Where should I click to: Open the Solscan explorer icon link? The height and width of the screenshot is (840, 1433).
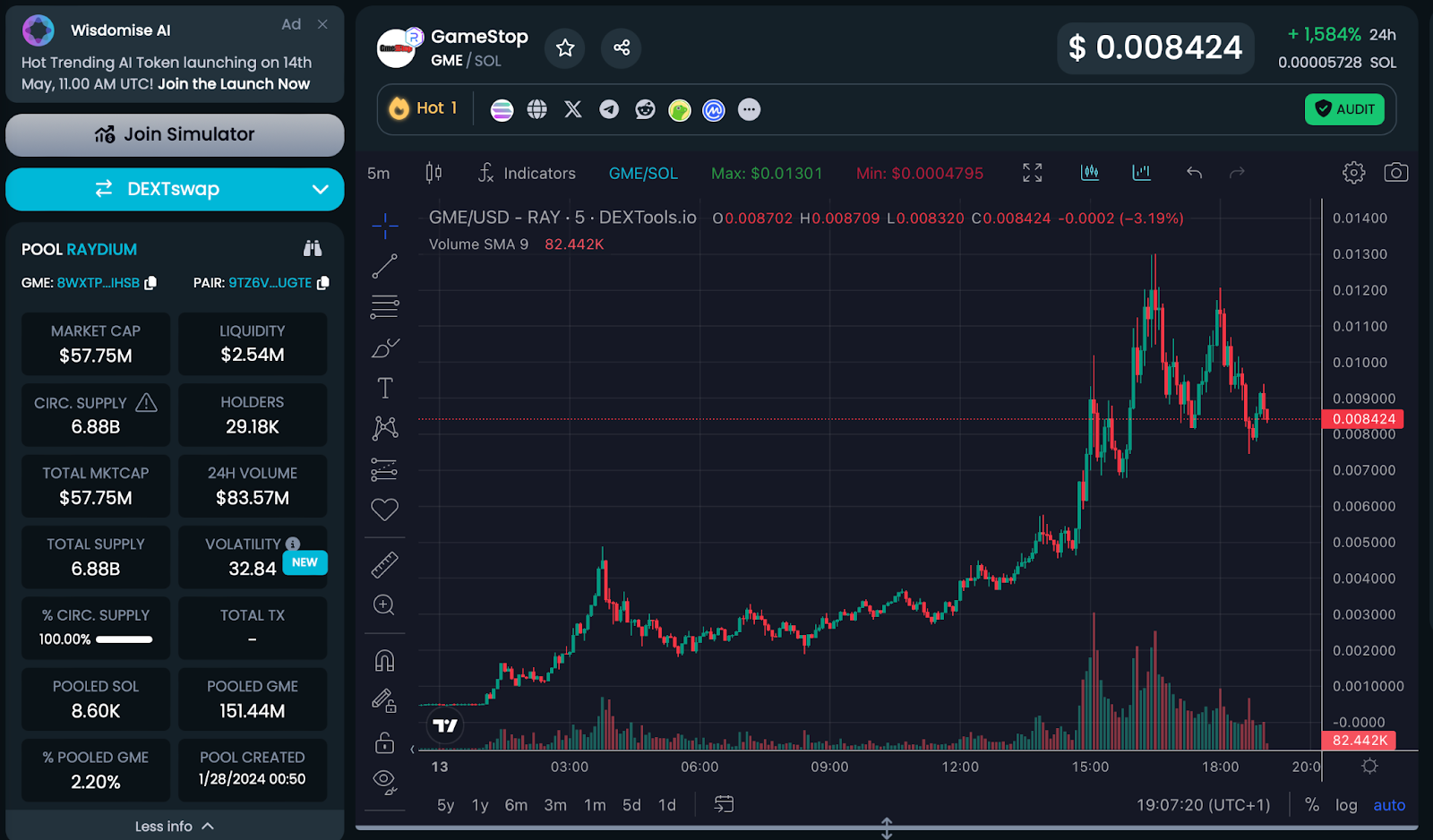click(x=502, y=109)
